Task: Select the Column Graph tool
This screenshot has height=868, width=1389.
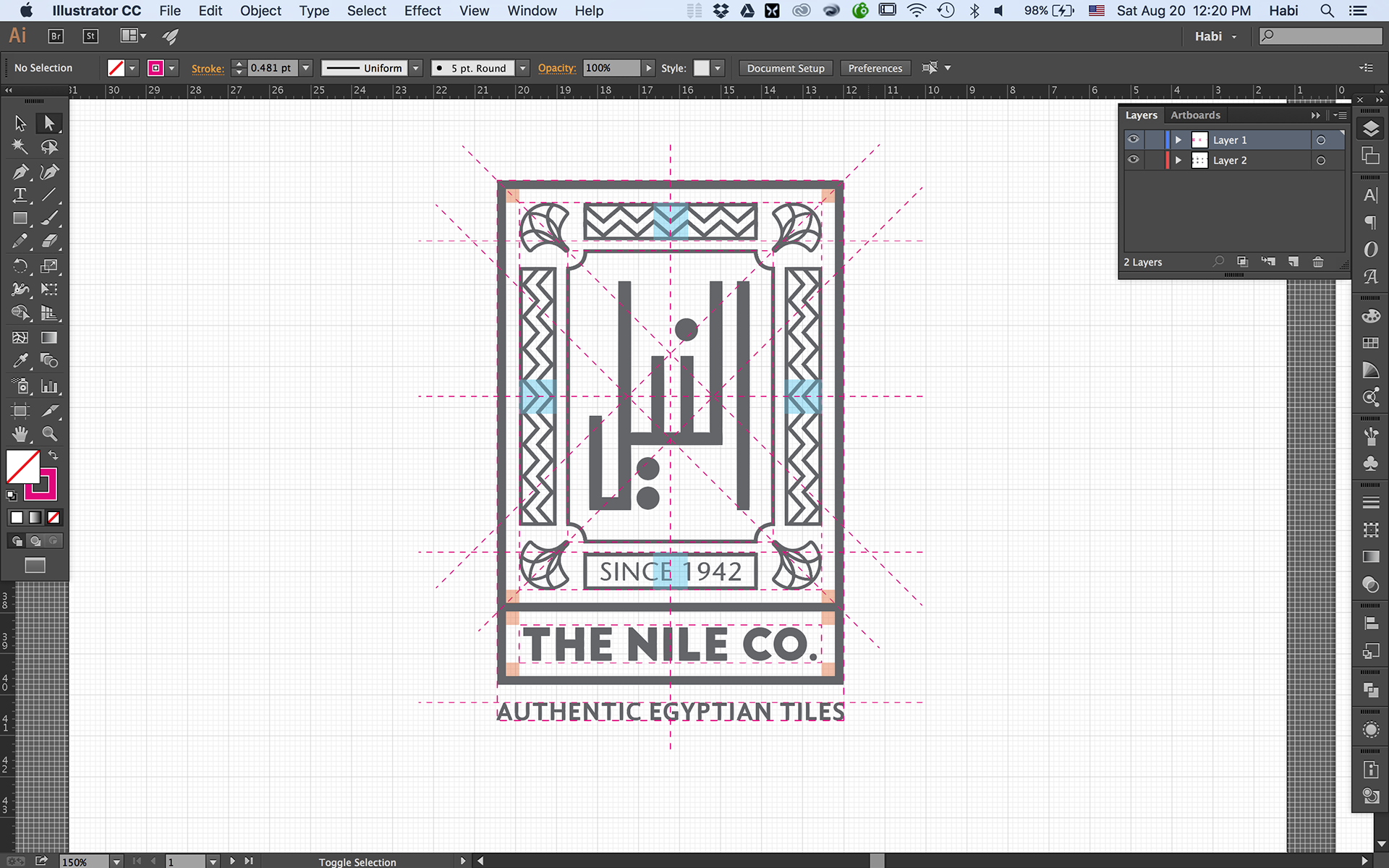Action: click(x=49, y=386)
